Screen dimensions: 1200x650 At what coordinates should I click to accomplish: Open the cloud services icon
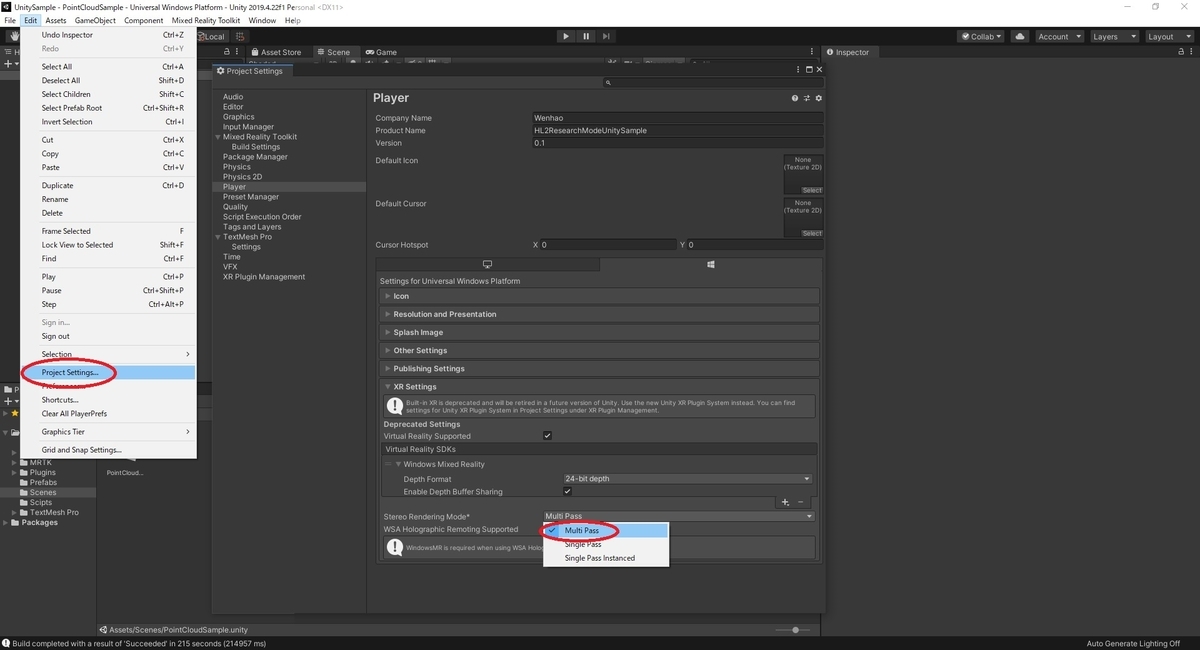pos(1020,36)
